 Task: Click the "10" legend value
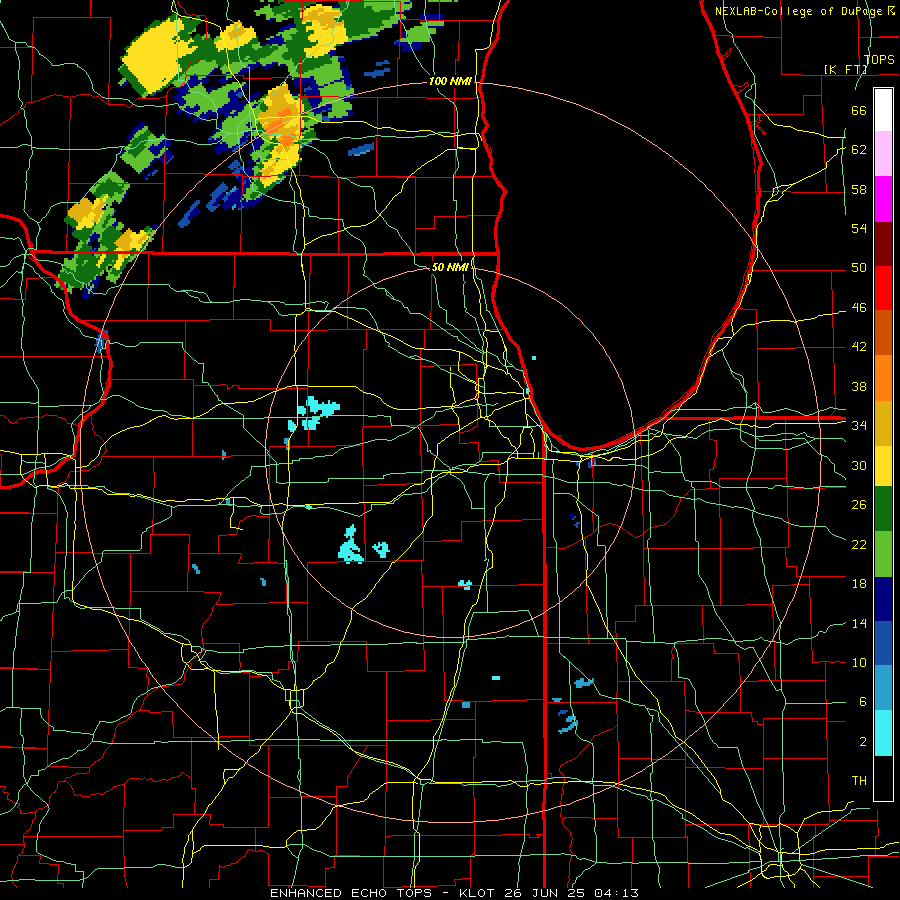(859, 662)
